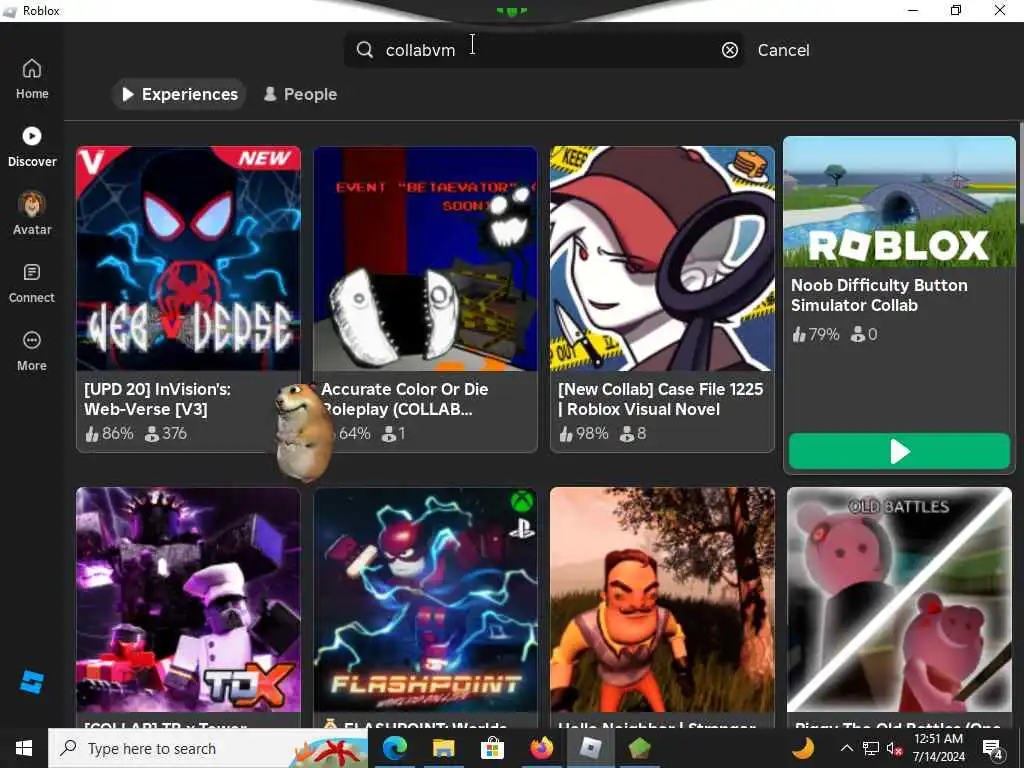This screenshot has height=768, width=1024.
Task: Open Case File 1225 Visual Novel thumbnail
Action: (662, 259)
